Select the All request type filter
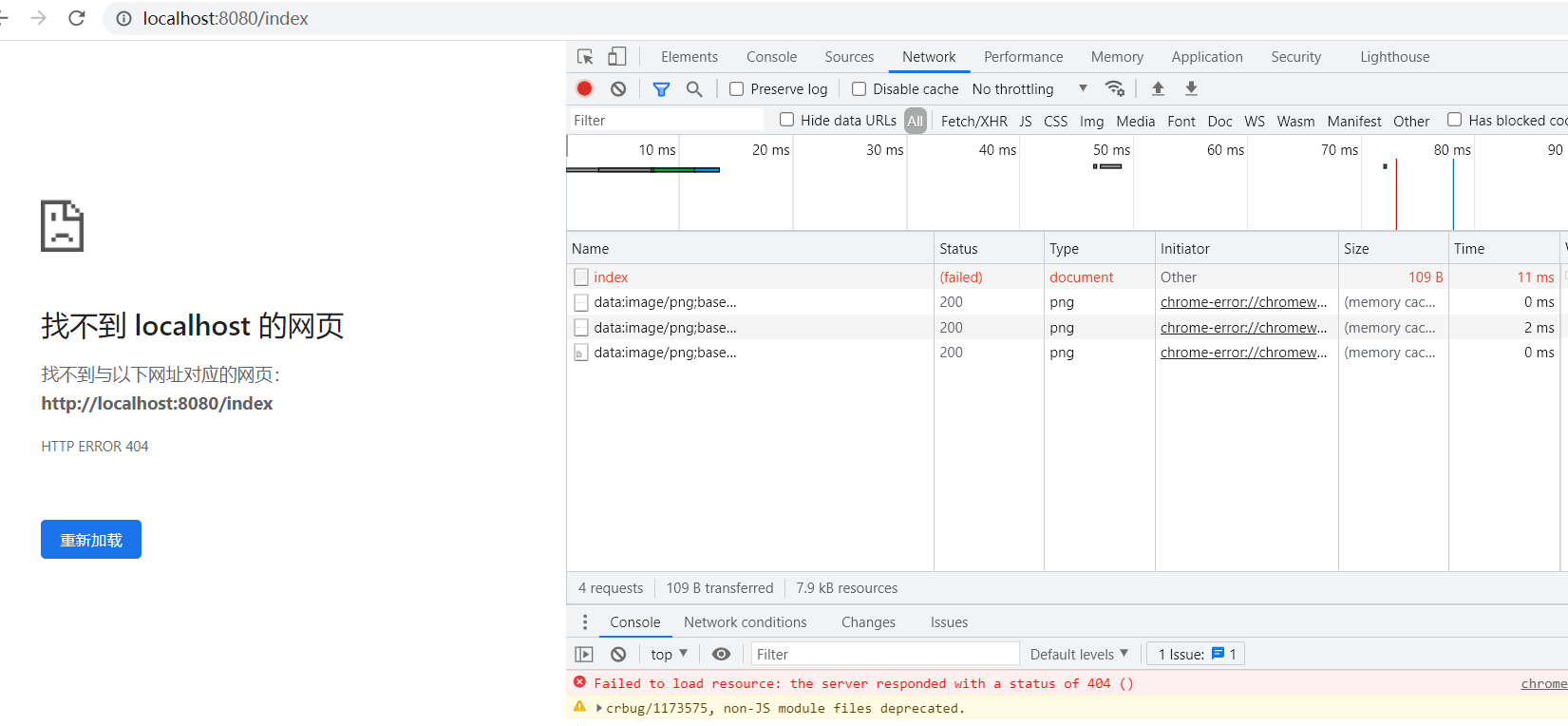The width and height of the screenshot is (1568, 726). tap(916, 121)
